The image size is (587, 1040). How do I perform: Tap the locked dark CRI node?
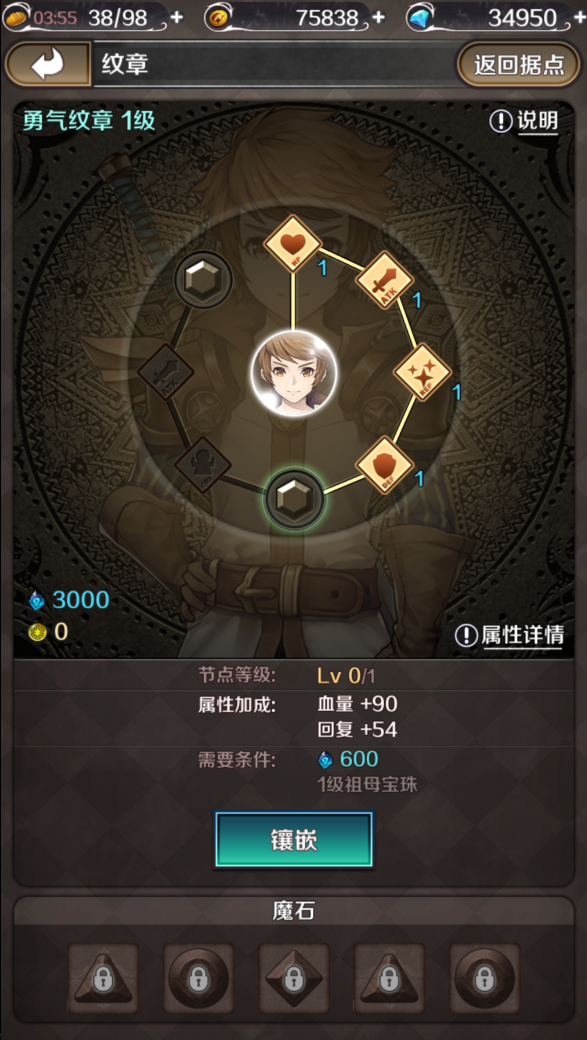coord(202,464)
